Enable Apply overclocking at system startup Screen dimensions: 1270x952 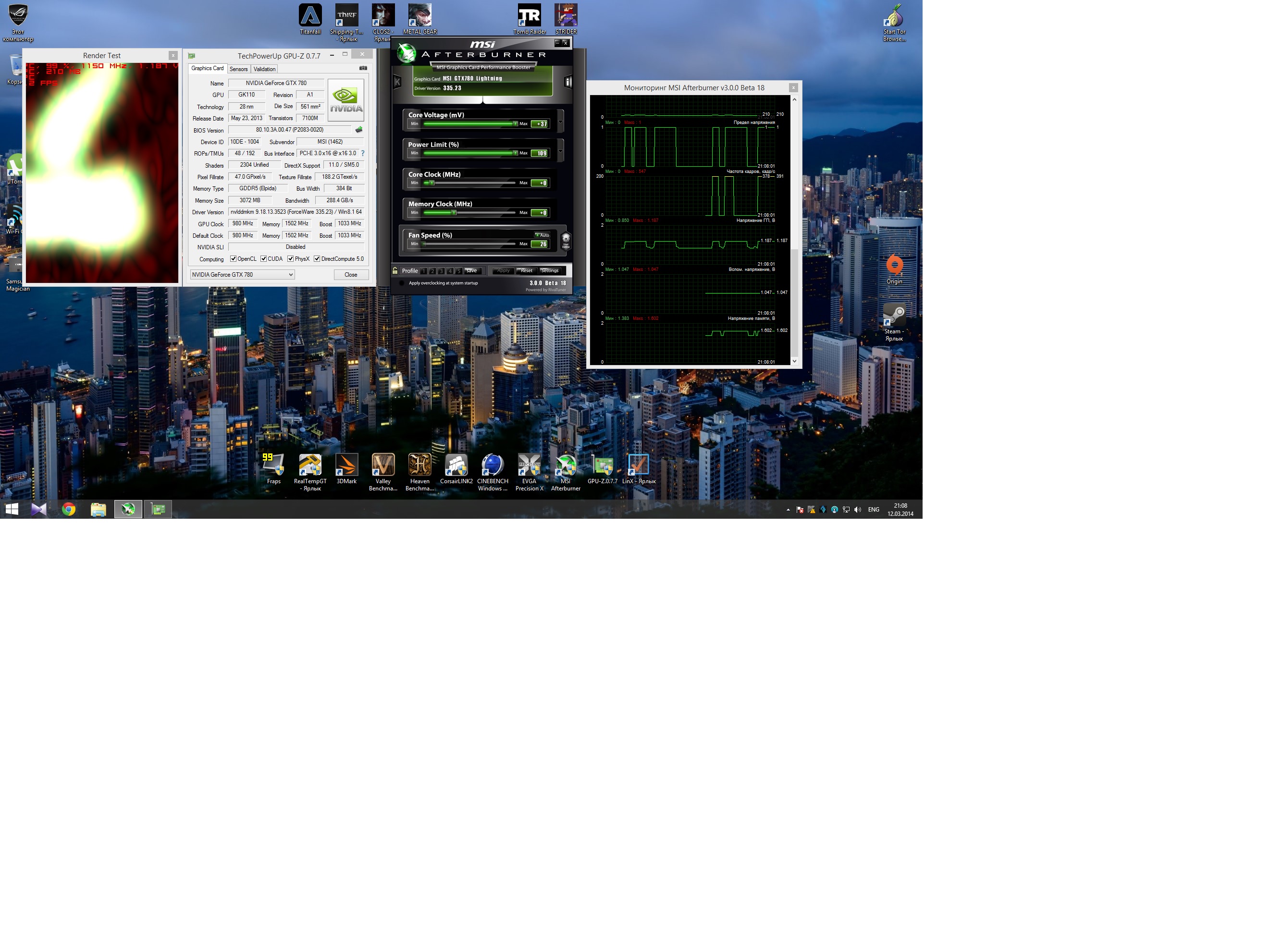pos(402,283)
